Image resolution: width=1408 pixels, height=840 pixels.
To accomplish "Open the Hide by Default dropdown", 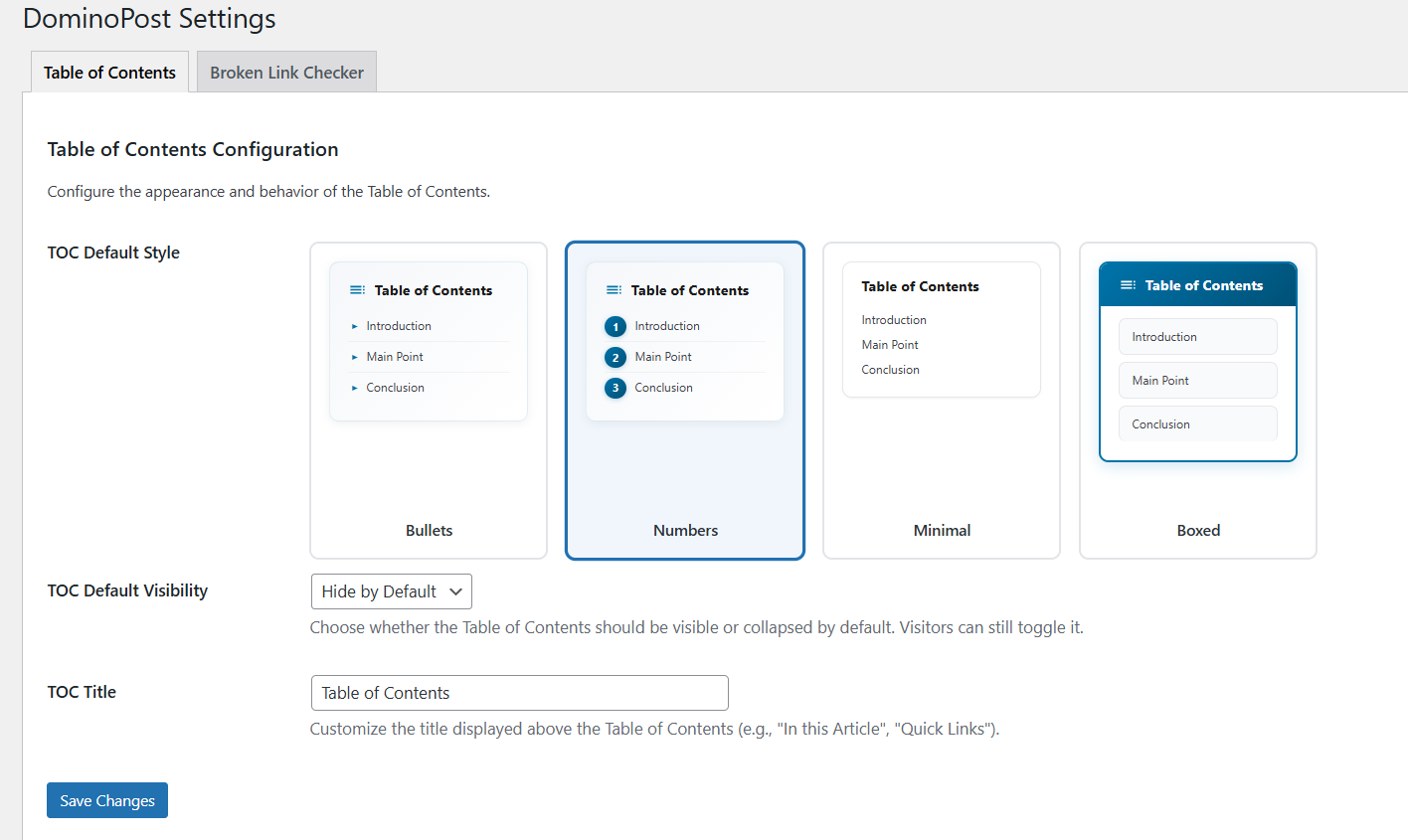I will point(391,591).
